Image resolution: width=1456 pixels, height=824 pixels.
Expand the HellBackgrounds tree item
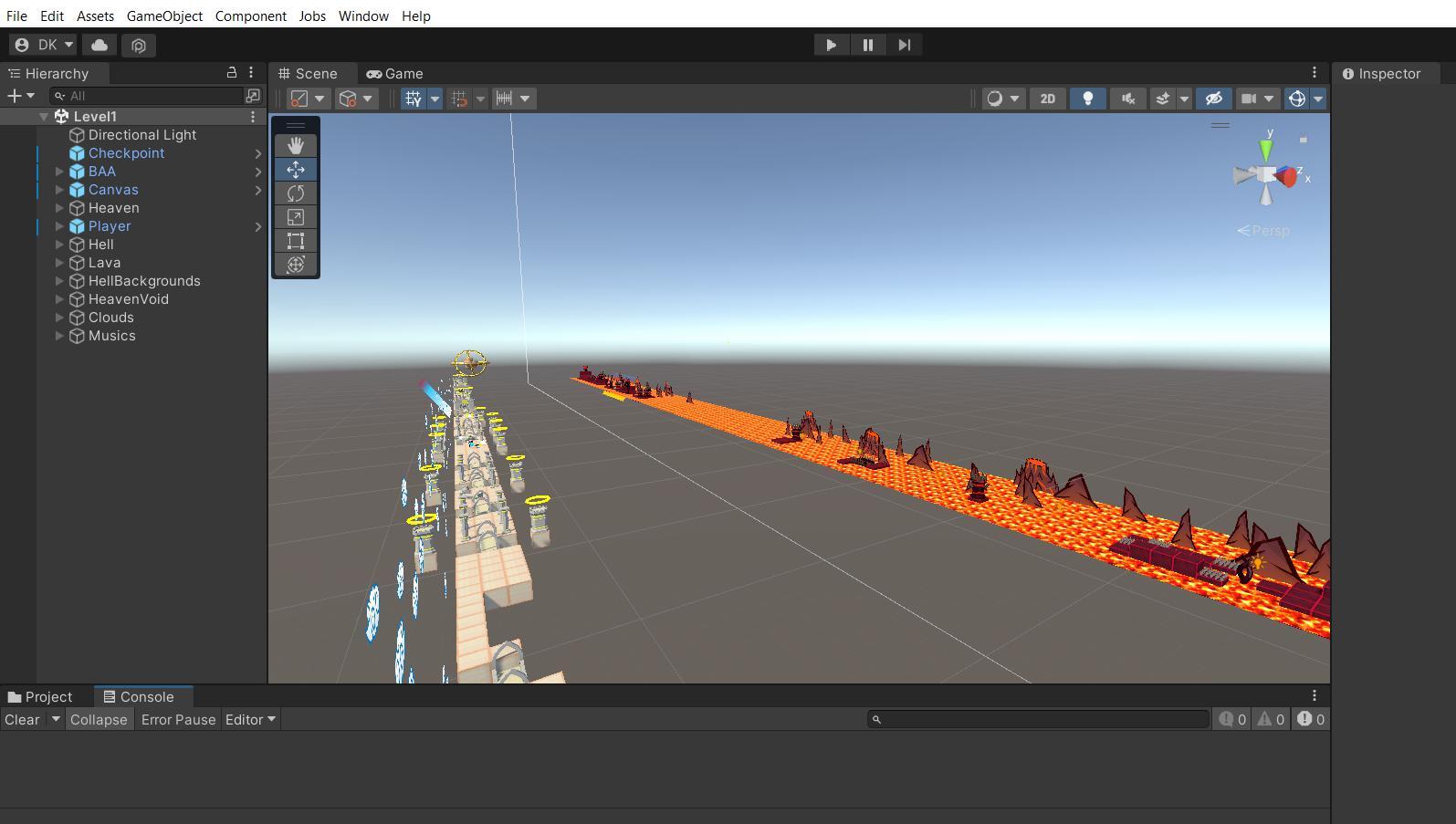click(59, 281)
